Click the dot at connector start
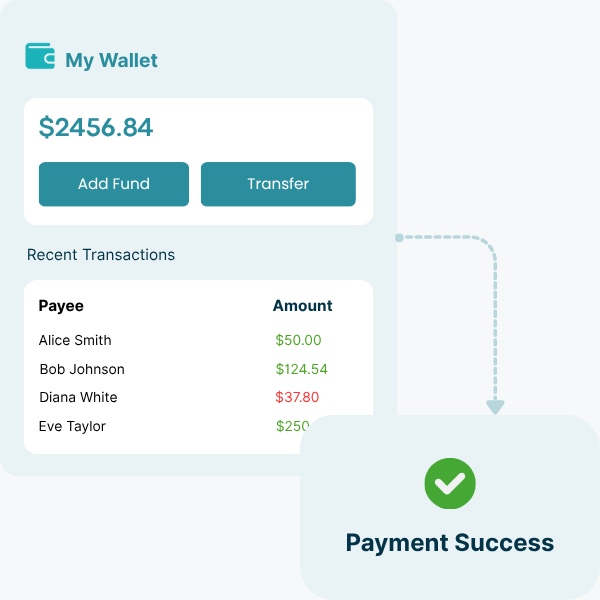This screenshot has height=600, width=600. [399, 238]
